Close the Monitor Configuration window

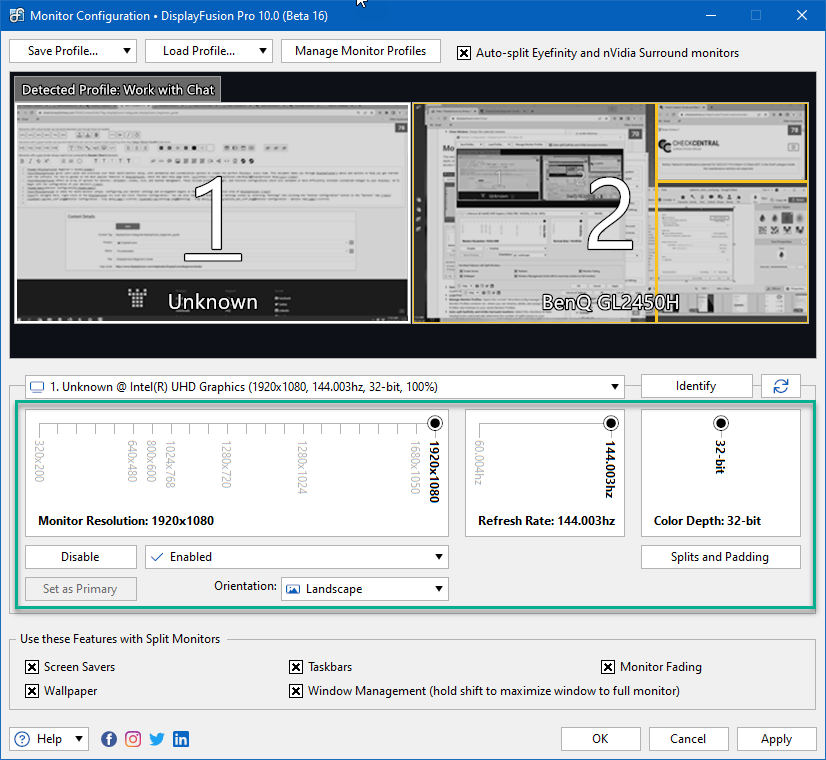click(x=802, y=15)
